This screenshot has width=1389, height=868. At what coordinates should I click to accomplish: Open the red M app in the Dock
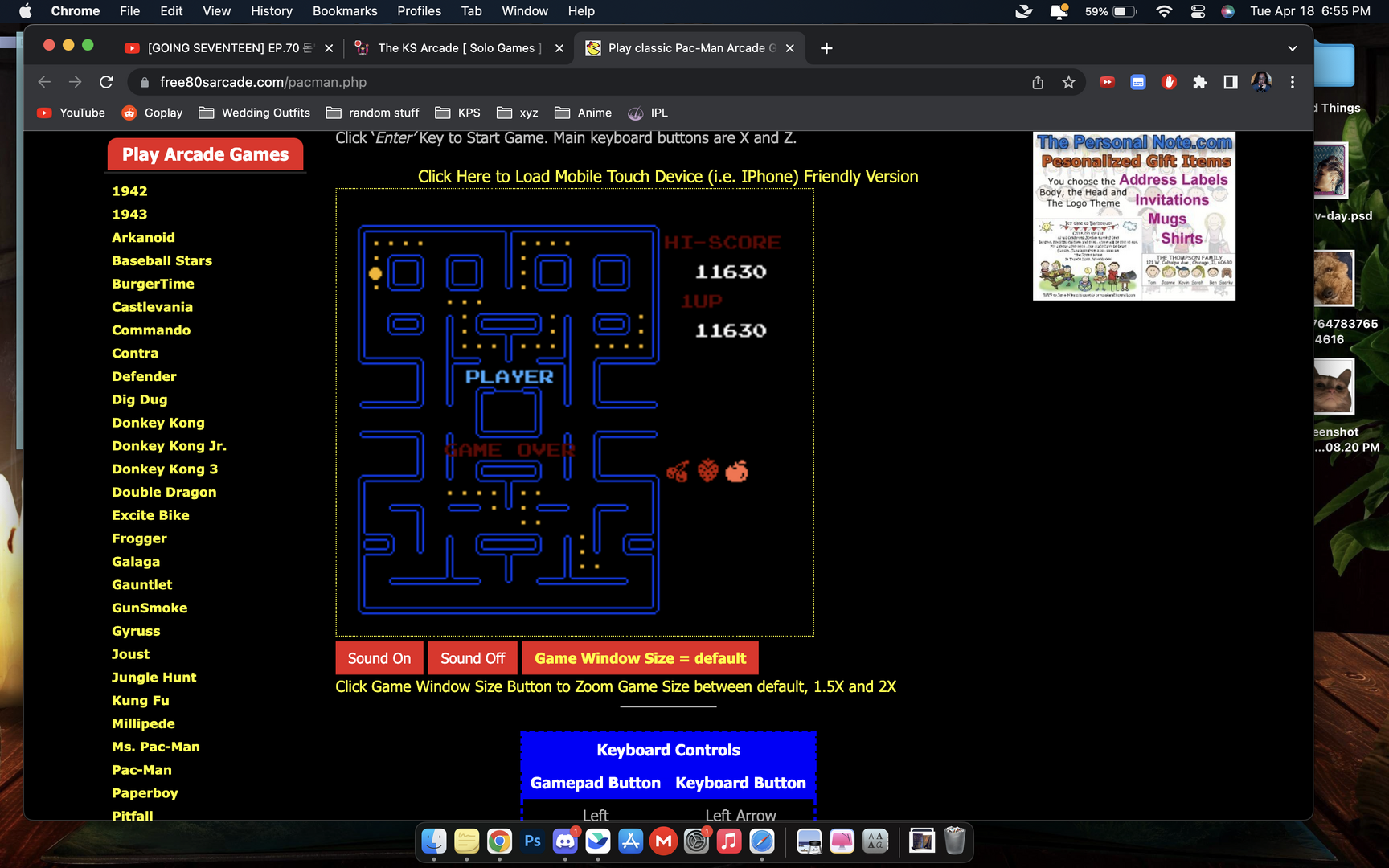tap(663, 841)
